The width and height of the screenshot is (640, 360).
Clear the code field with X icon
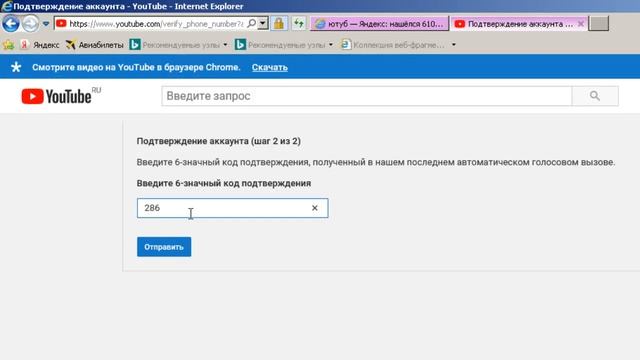point(315,208)
